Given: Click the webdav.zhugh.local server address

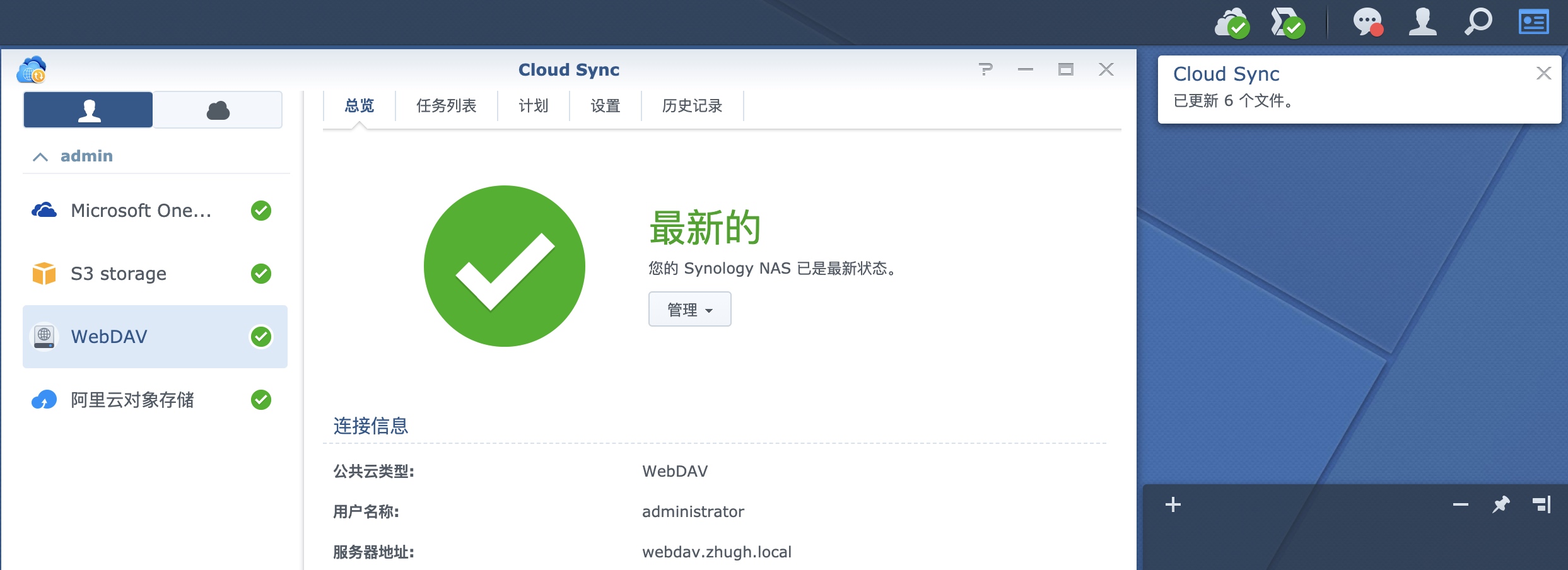Looking at the screenshot, I should pos(717,552).
